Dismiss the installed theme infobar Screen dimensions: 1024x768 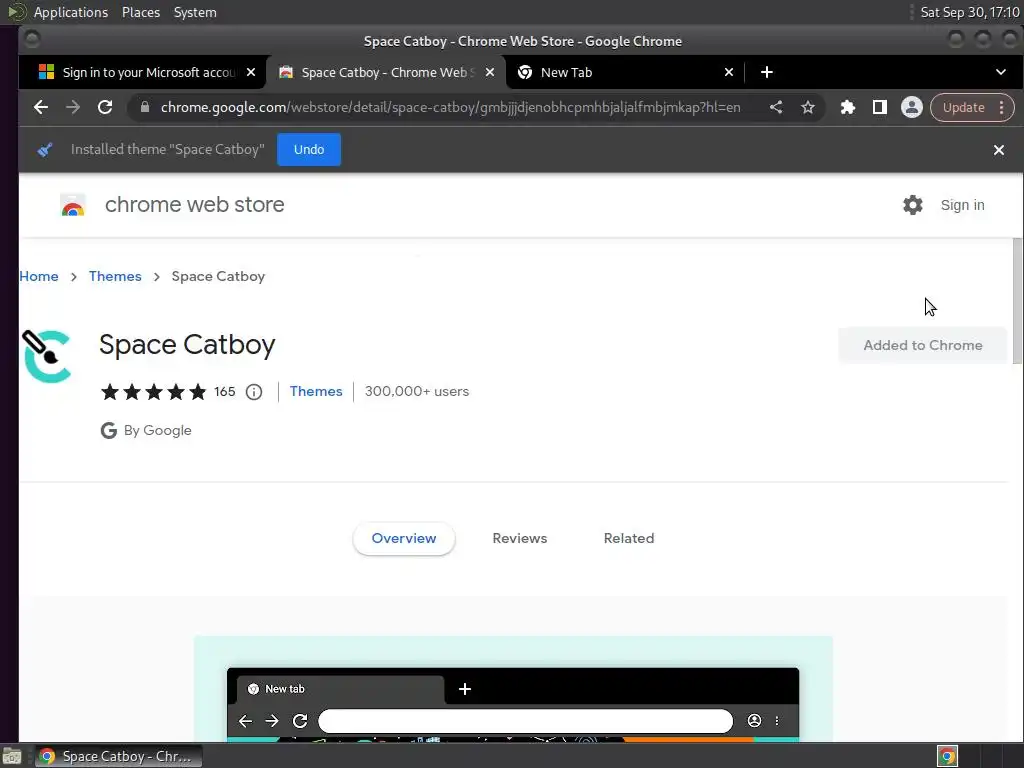(999, 150)
